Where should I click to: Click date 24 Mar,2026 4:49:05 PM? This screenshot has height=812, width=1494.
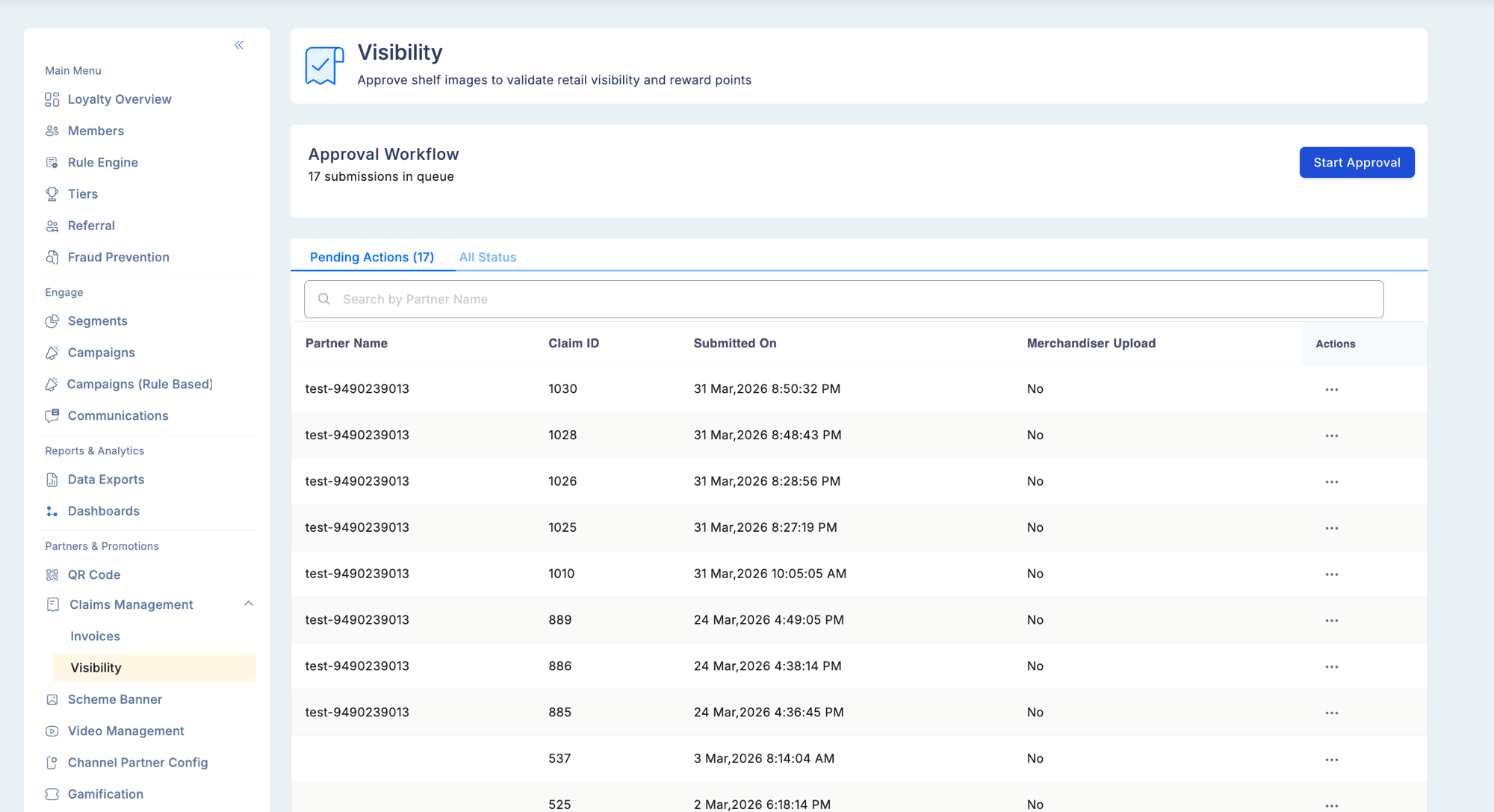click(769, 620)
